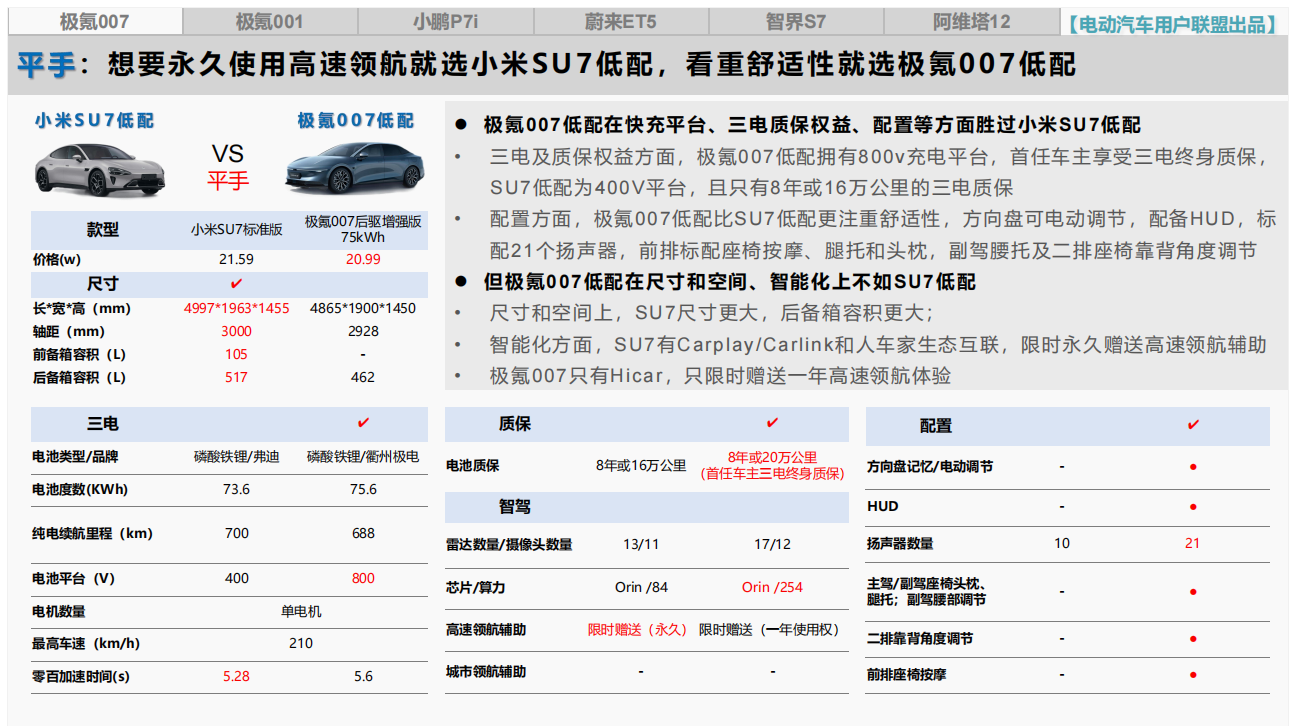The width and height of the screenshot is (1309, 726).
Task: Click the dimensions 4997*1963*1455
Action: click(237, 308)
